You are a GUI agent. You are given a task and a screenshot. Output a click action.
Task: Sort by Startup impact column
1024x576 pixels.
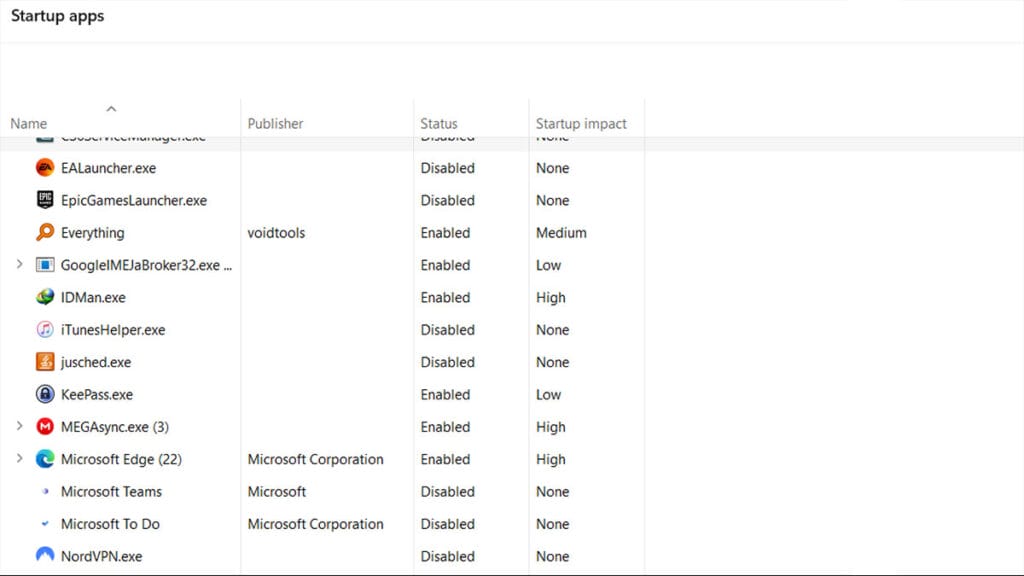click(581, 124)
